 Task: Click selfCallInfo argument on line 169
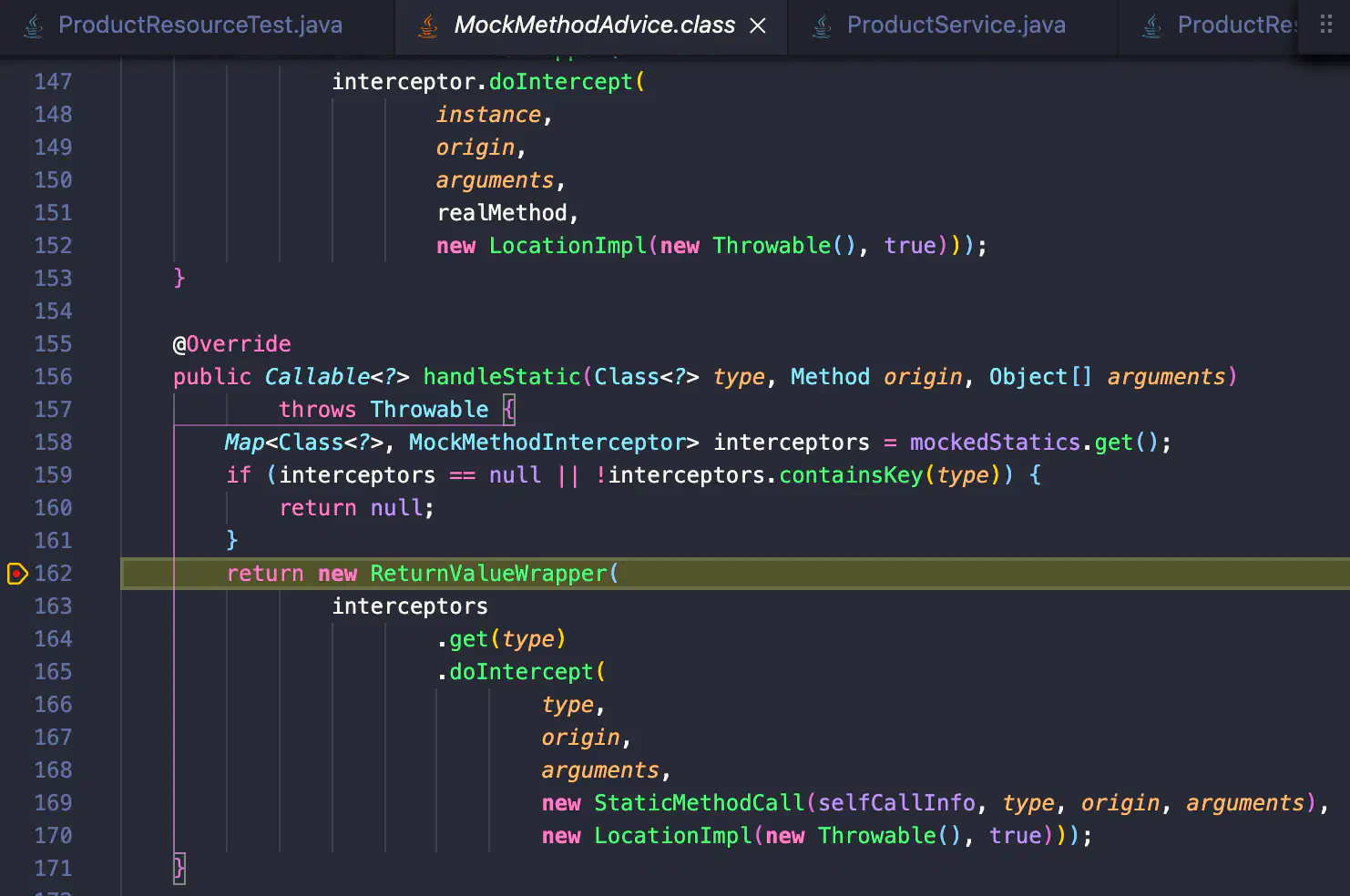click(x=896, y=803)
